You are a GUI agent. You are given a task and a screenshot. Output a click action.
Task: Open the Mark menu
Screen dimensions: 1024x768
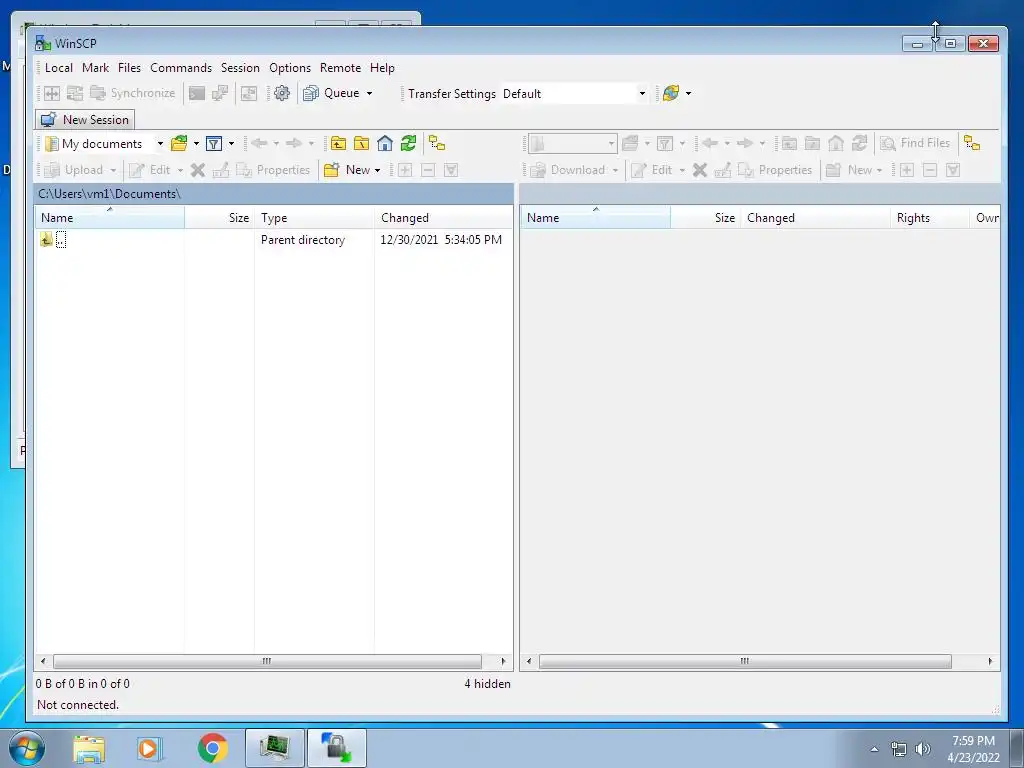coord(95,68)
